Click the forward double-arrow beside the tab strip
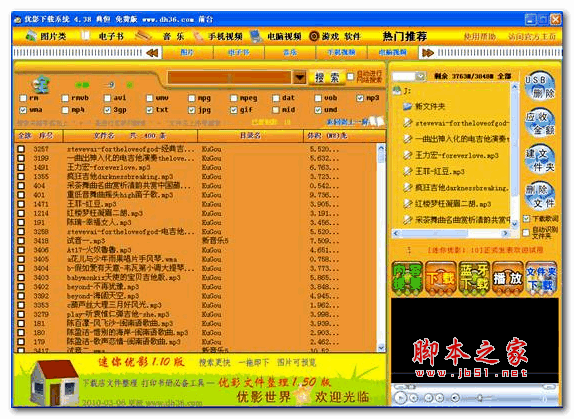Screen dimensions: 574x419 pos(428,53)
